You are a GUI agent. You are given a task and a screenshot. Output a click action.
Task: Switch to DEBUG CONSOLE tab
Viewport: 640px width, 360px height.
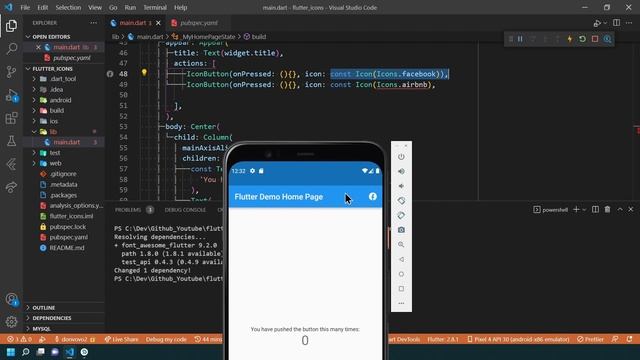185,209
